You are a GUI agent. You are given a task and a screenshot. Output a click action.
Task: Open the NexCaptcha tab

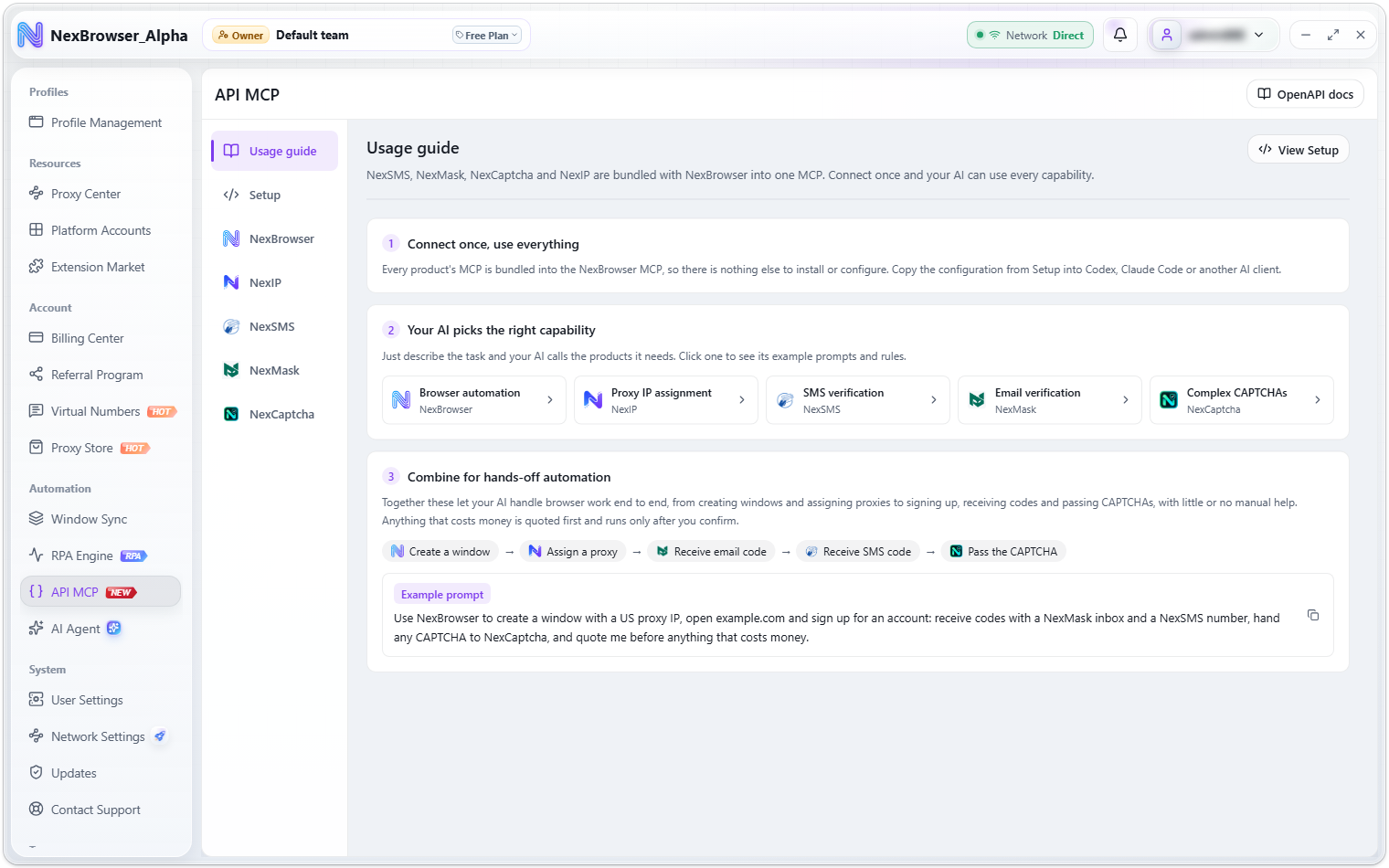click(x=274, y=414)
